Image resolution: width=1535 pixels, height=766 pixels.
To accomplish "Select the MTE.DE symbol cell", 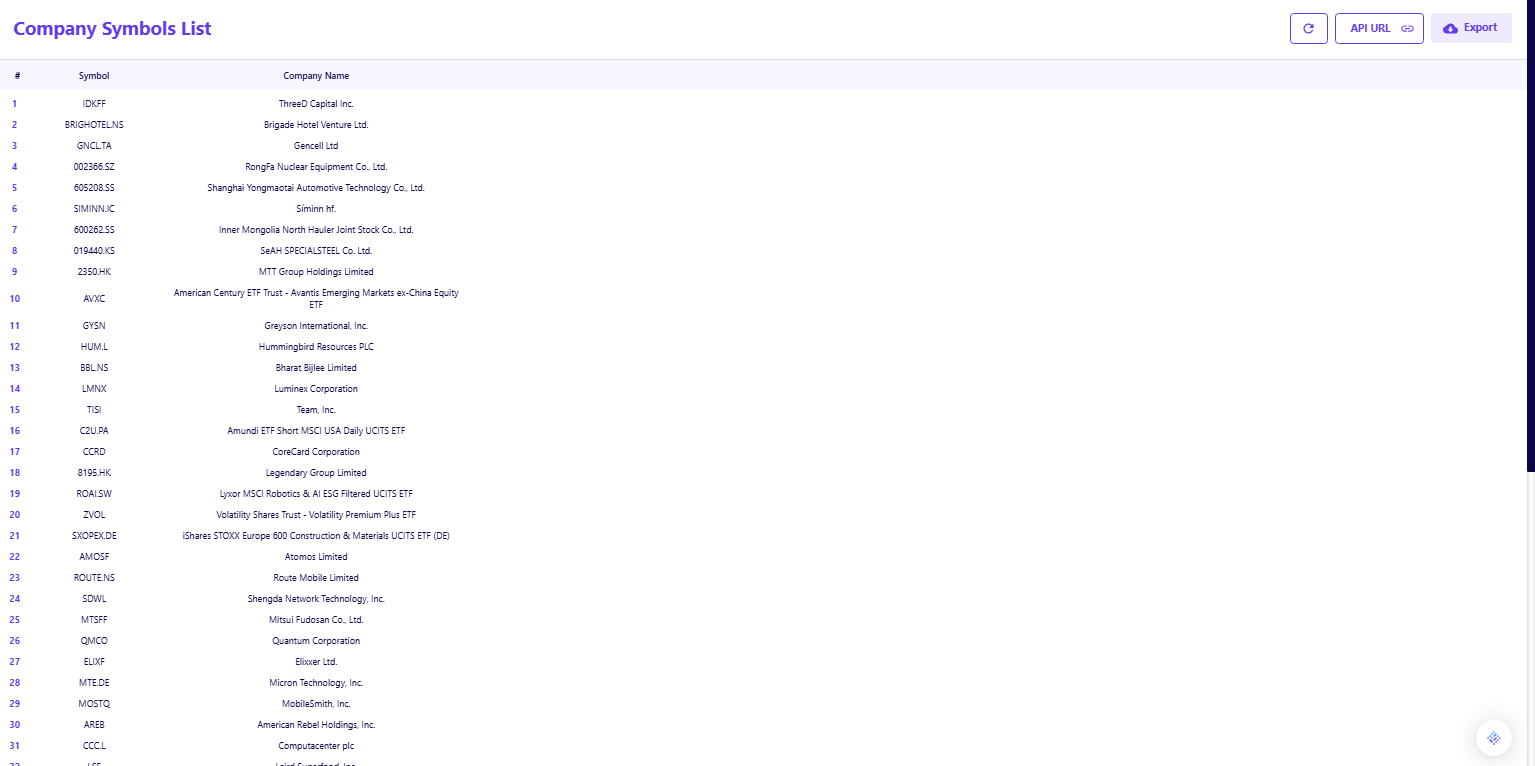I will click(x=94, y=683).
